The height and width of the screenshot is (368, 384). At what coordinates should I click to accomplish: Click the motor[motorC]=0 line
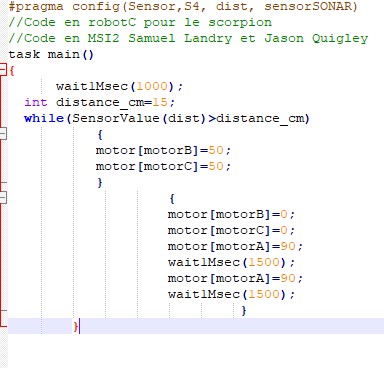tap(231, 230)
